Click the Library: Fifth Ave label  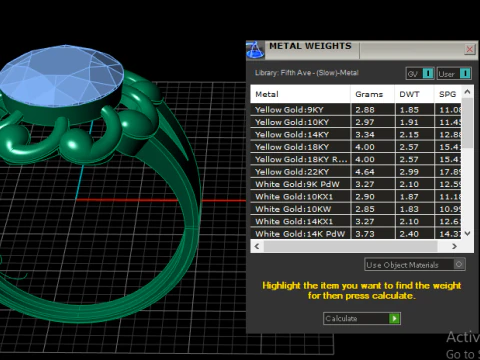306,73
